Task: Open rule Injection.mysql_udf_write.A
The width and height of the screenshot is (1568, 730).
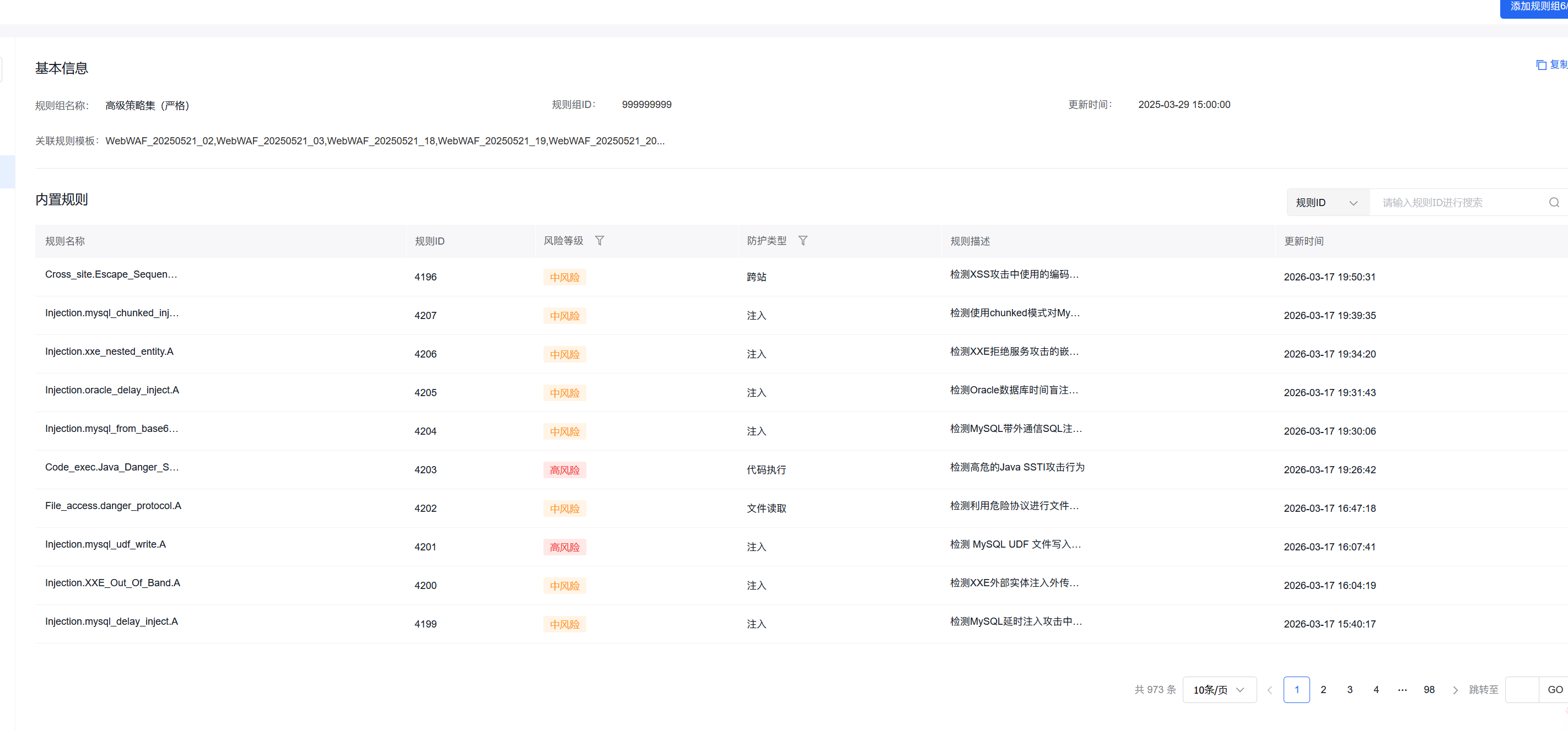Action: (105, 544)
